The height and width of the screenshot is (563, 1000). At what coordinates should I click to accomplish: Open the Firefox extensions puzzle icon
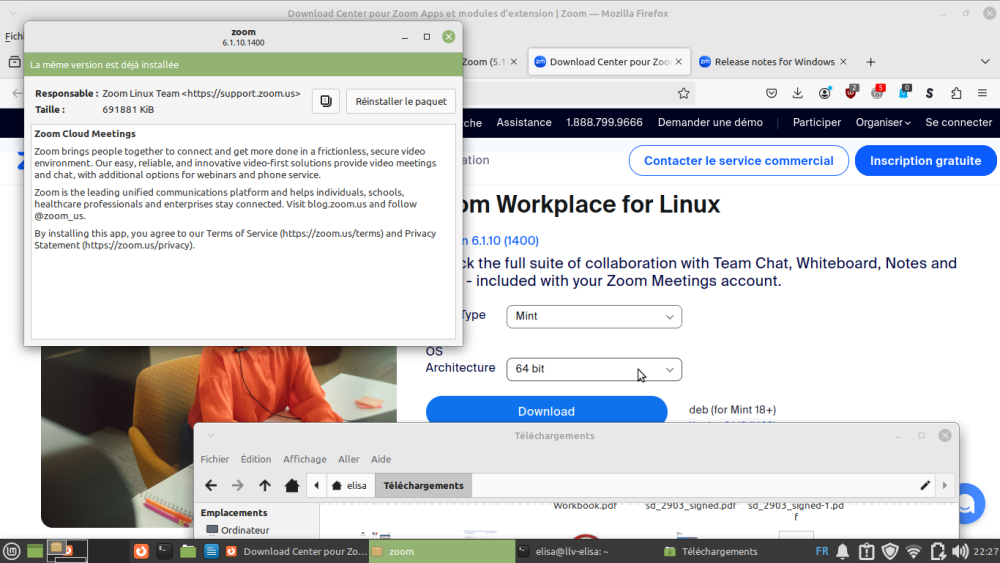click(956, 93)
